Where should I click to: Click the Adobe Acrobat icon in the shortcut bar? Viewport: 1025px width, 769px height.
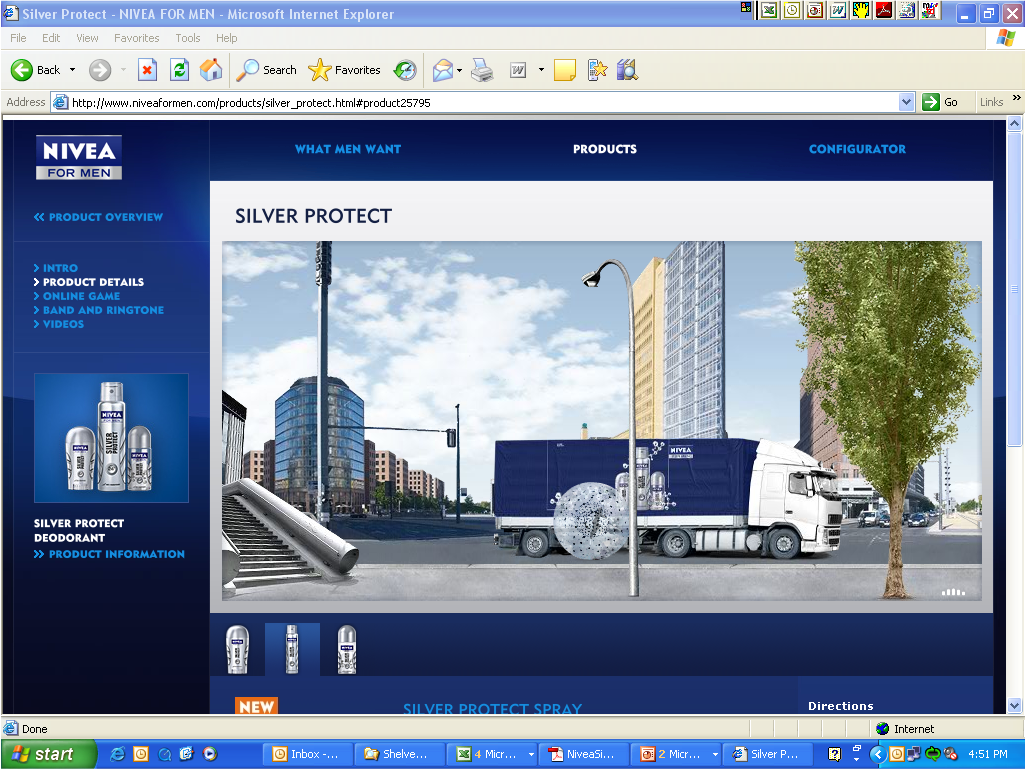(x=884, y=10)
